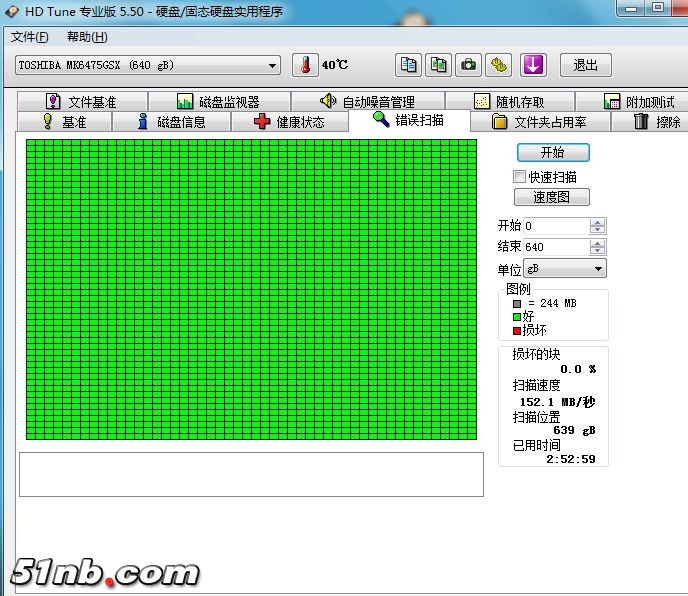This screenshot has width=688, height=596.
Task: Click the 2:52:59 elapsed time value
Action: (x=571, y=459)
